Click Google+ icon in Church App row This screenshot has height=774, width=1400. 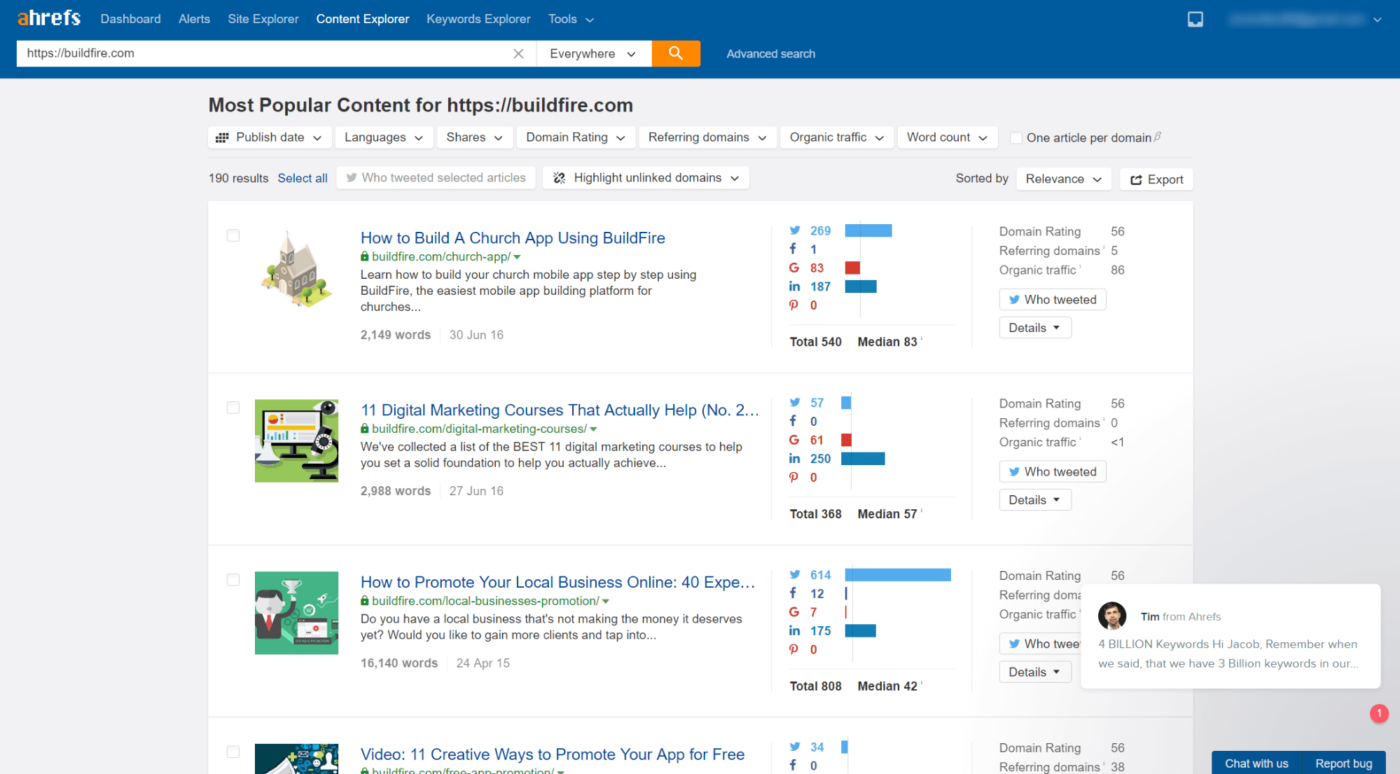794,268
